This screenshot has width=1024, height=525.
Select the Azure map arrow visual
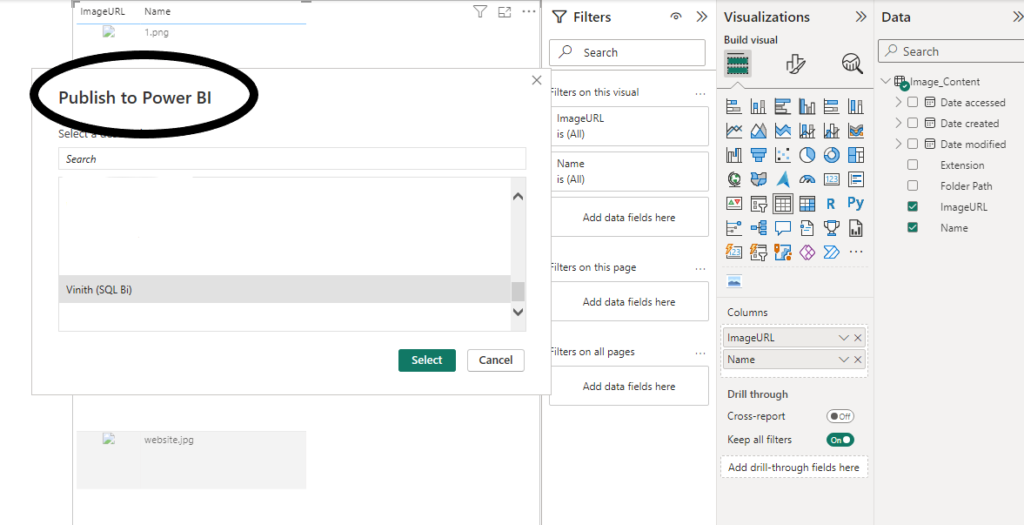tap(782, 179)
